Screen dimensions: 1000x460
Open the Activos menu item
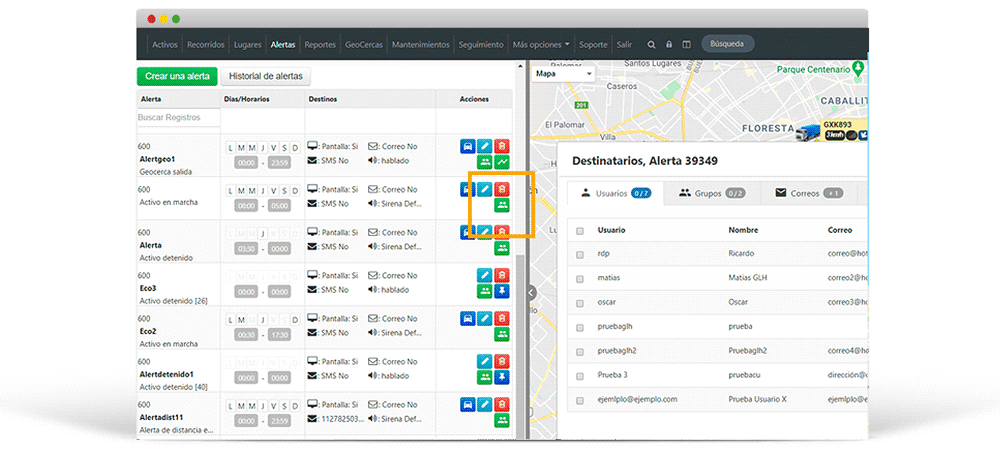pos(165,45)
